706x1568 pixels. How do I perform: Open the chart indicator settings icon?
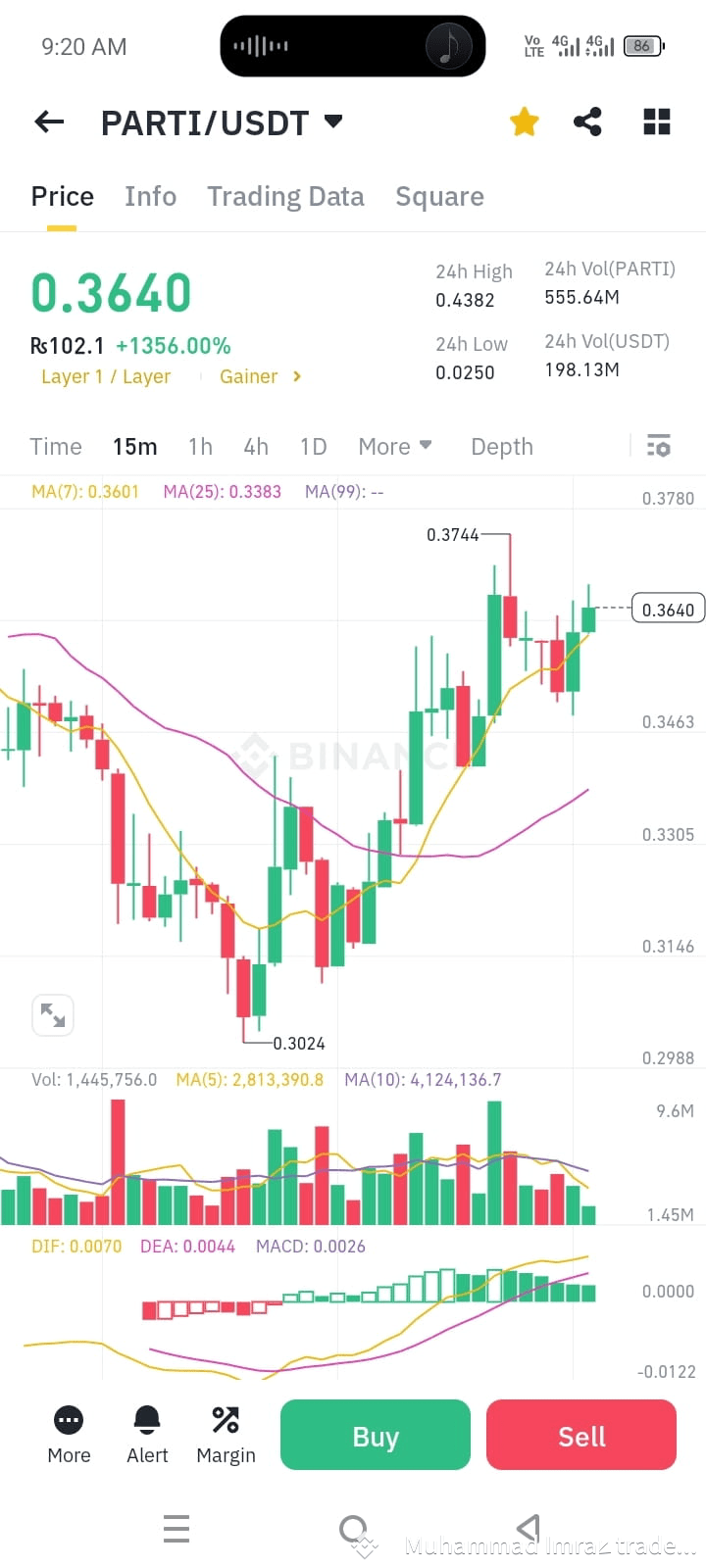point(658,446)
